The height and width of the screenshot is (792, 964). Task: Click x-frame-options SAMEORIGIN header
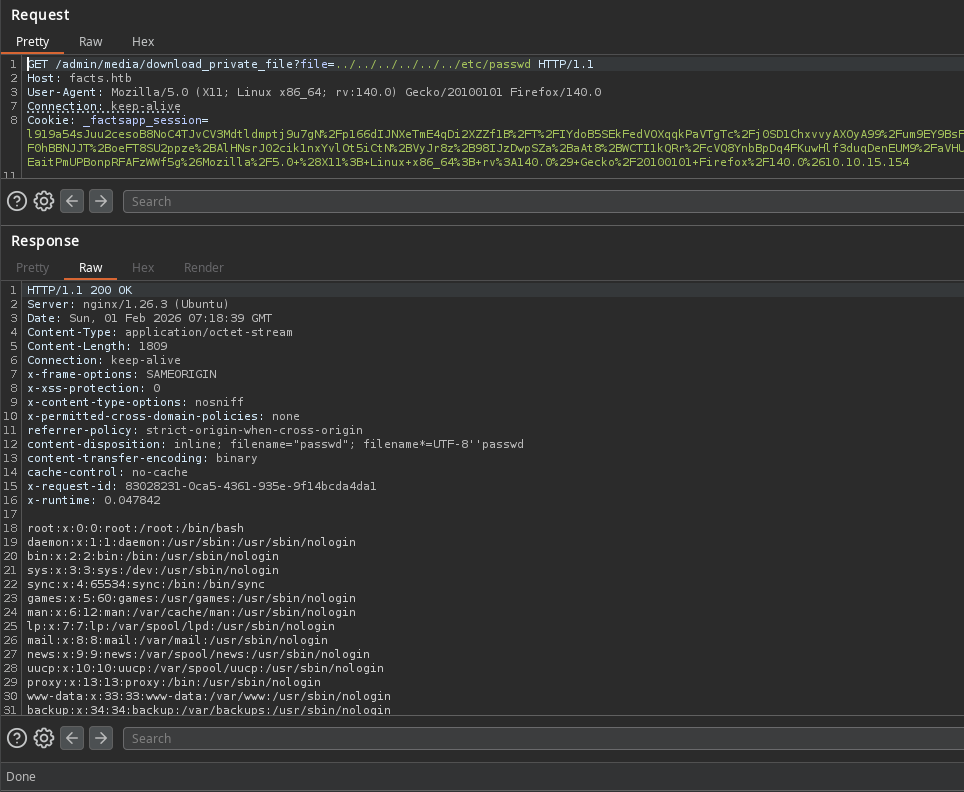point(122,374)
